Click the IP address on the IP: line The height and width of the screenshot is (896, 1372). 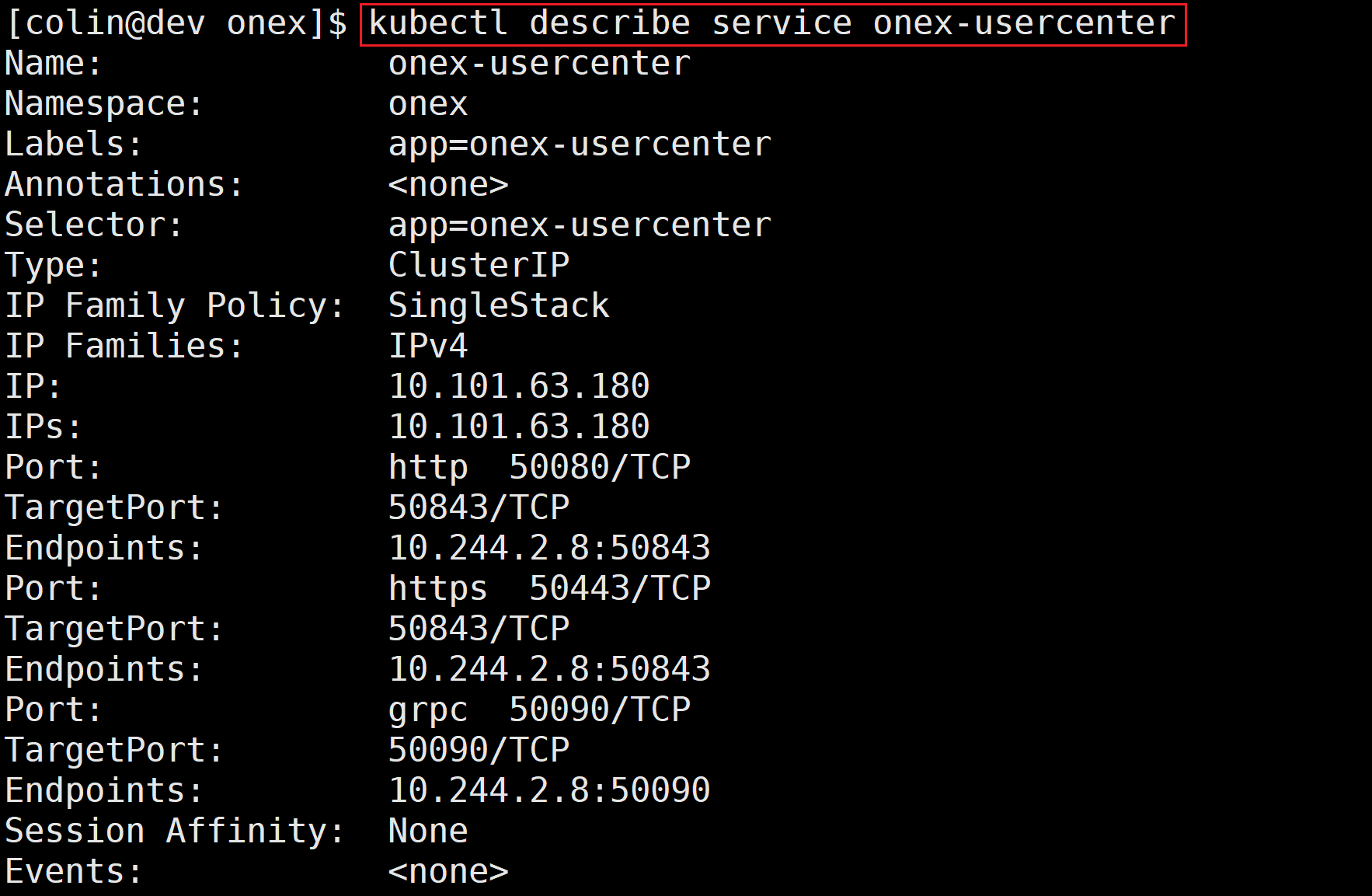coord(519,387)
